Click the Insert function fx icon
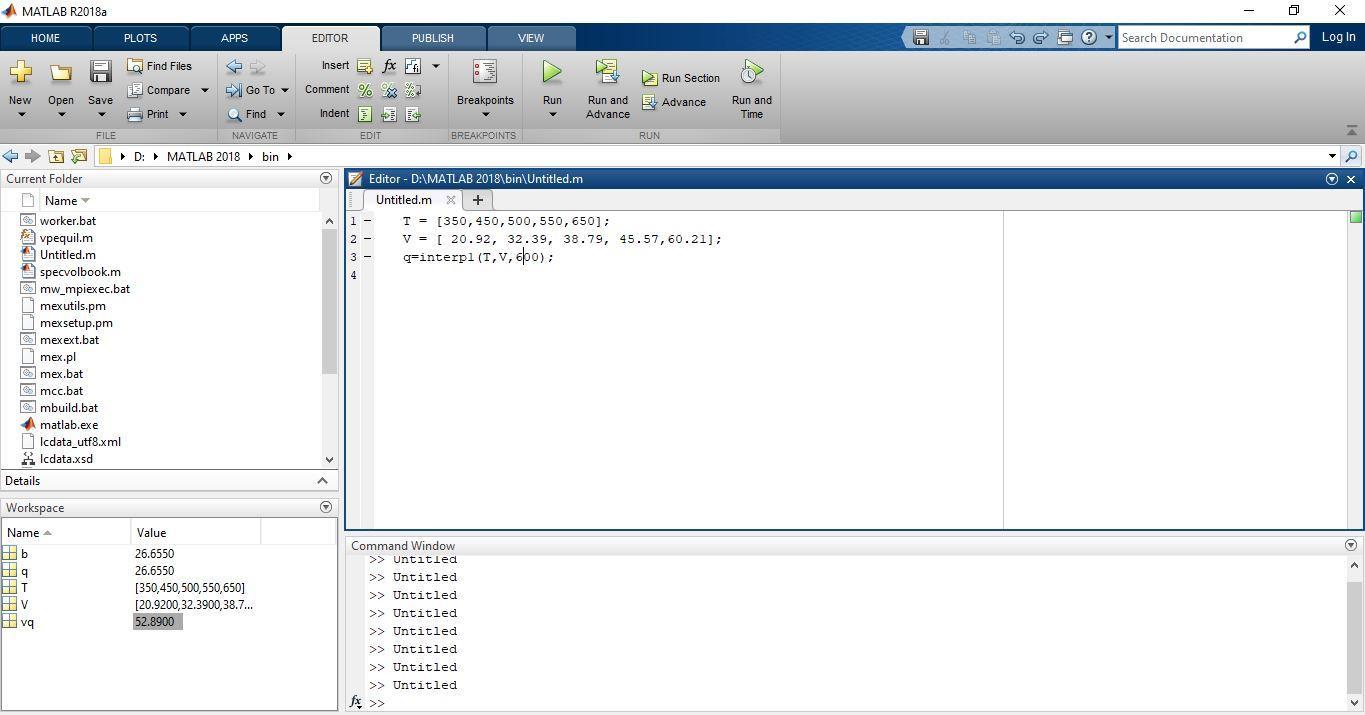 [389, 66]
